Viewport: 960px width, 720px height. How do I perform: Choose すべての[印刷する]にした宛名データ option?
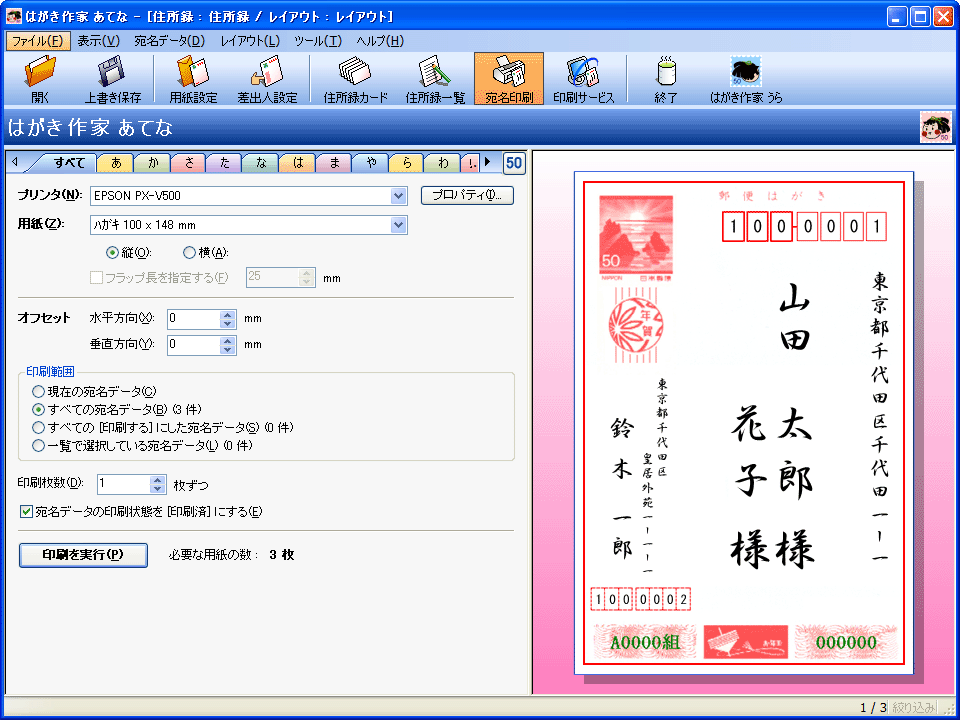click(39, 427)
